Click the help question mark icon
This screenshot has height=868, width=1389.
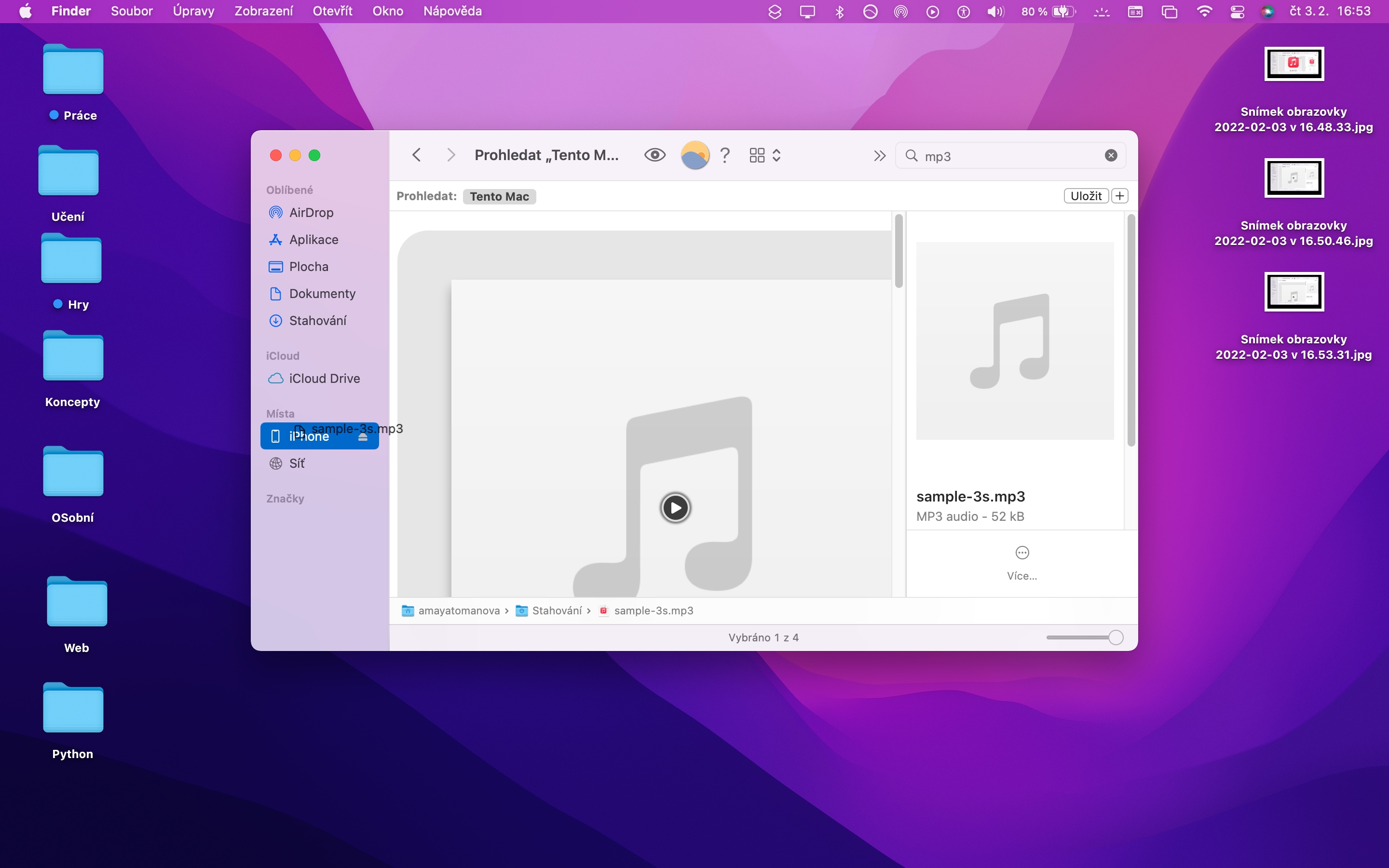(725, 155)
